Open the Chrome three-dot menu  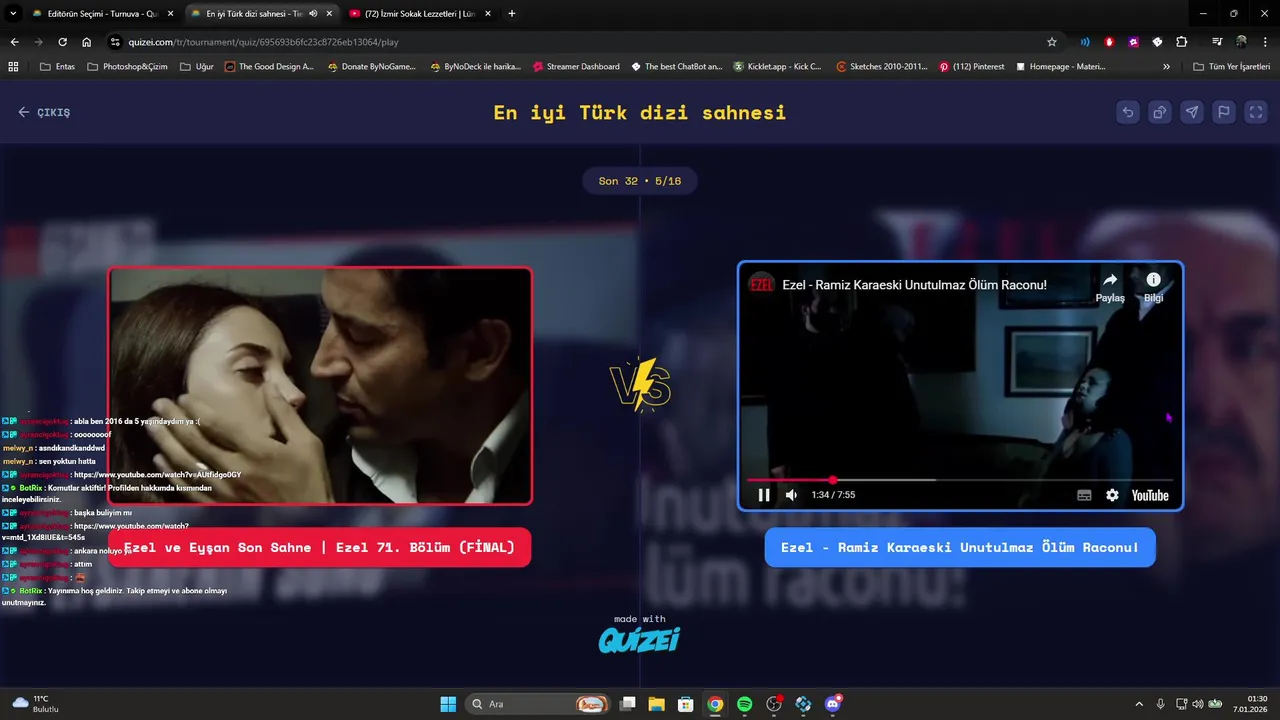pyautogui.click(x=1265, y=42)
